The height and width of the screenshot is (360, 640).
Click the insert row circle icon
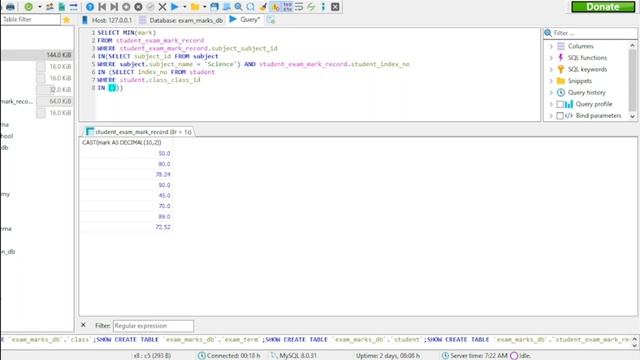tap(126, 7)
